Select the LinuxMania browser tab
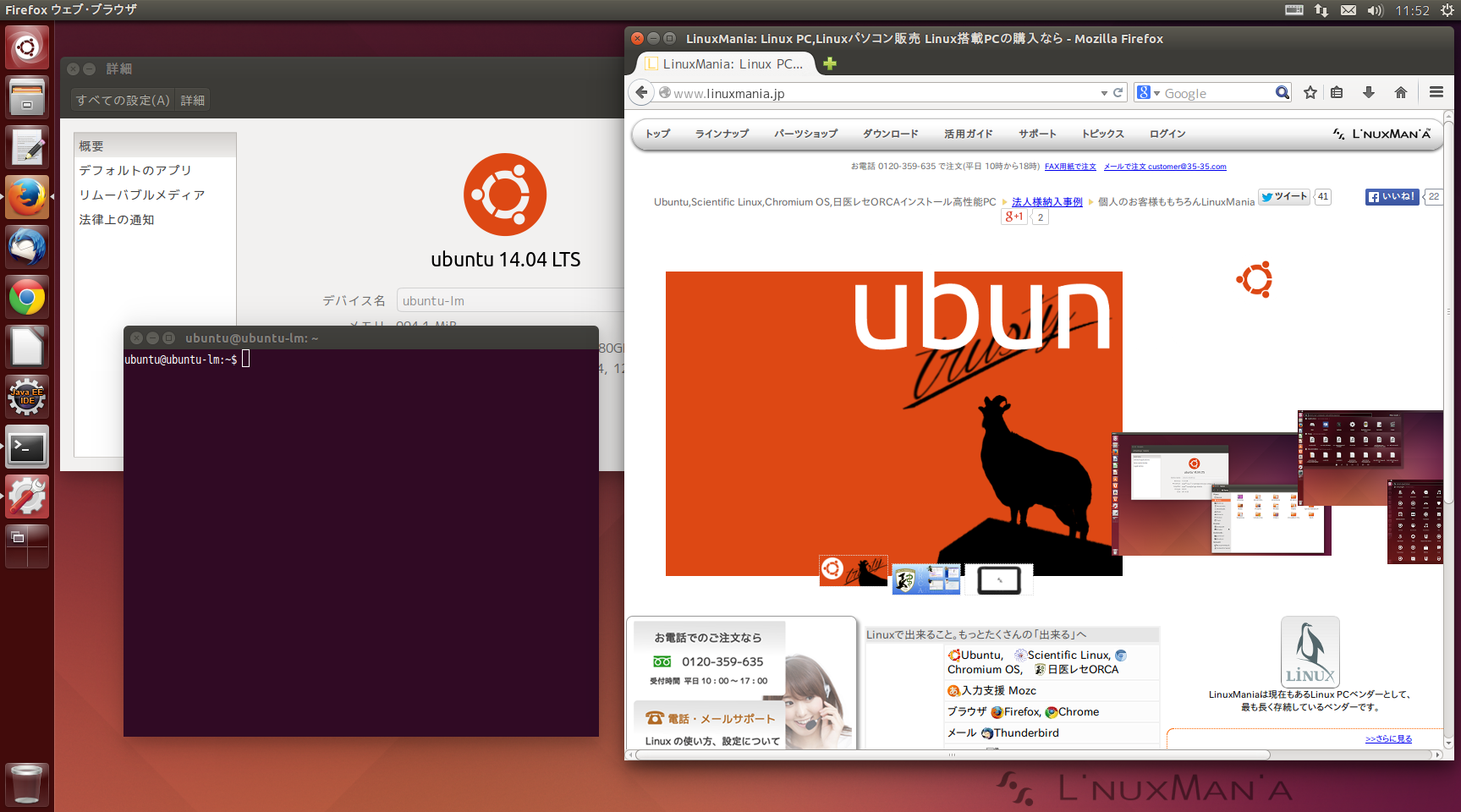 click(x=725, y=63)
